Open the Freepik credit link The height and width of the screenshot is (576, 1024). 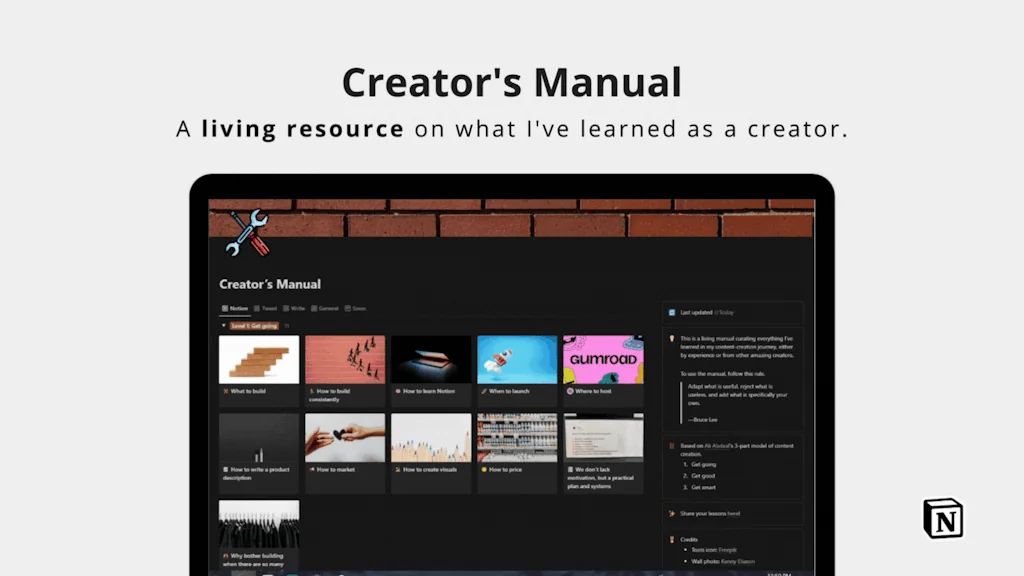[x=727, y=549]
